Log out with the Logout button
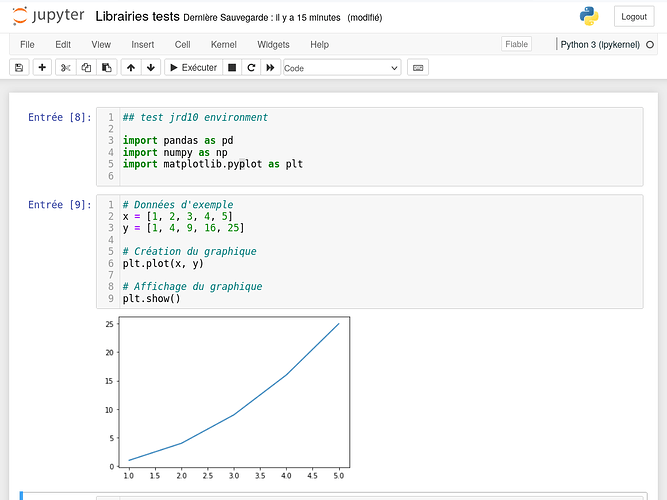The height and width of the screenshot is (500, 667). click(634, 17)
